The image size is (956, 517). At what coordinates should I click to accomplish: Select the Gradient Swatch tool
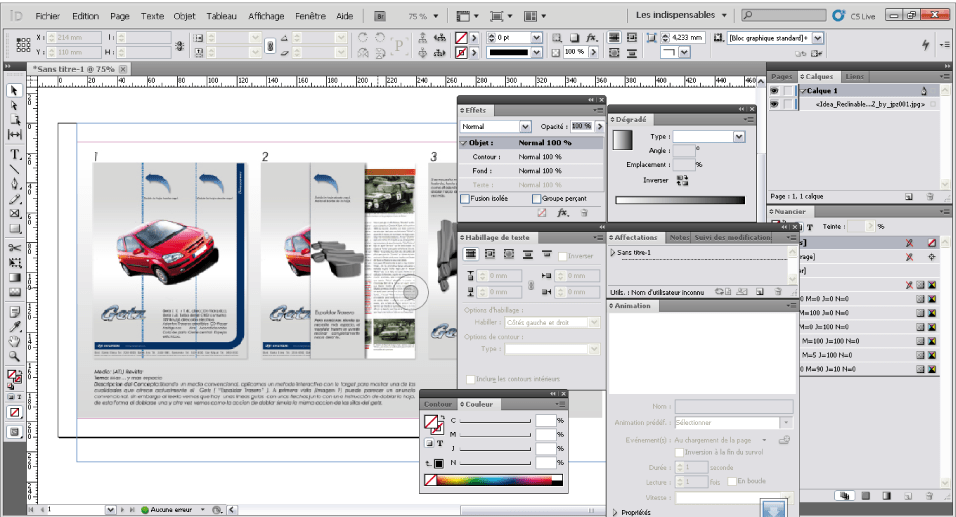coord(15,277)
